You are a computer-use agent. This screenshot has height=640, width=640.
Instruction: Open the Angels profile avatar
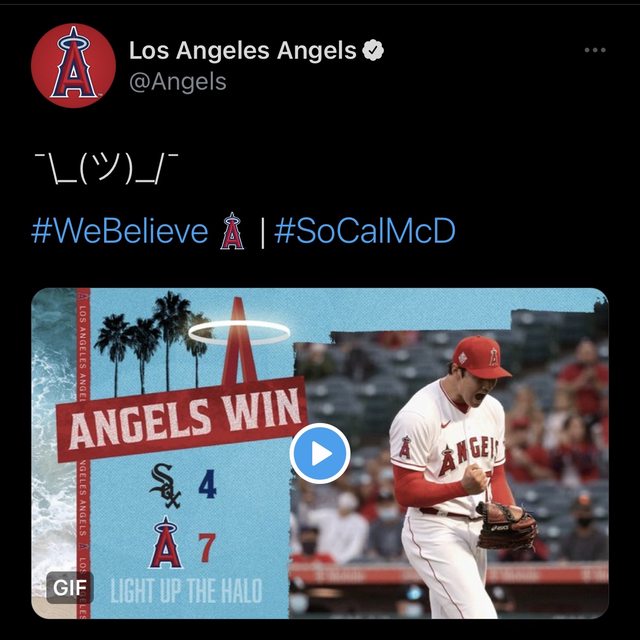click(x=73, y=65)
